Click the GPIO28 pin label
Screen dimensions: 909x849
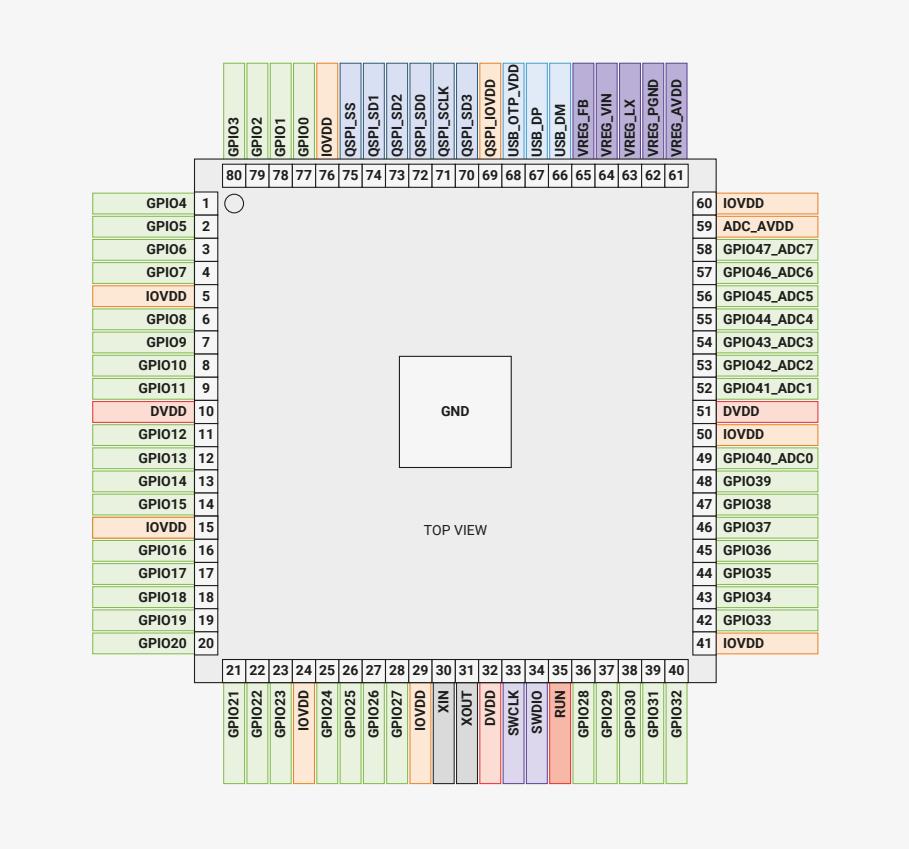(x=583, y=733)
